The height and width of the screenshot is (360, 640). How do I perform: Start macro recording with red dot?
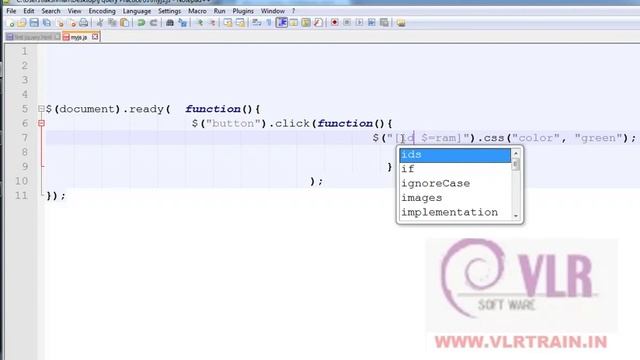click(334, 23)
